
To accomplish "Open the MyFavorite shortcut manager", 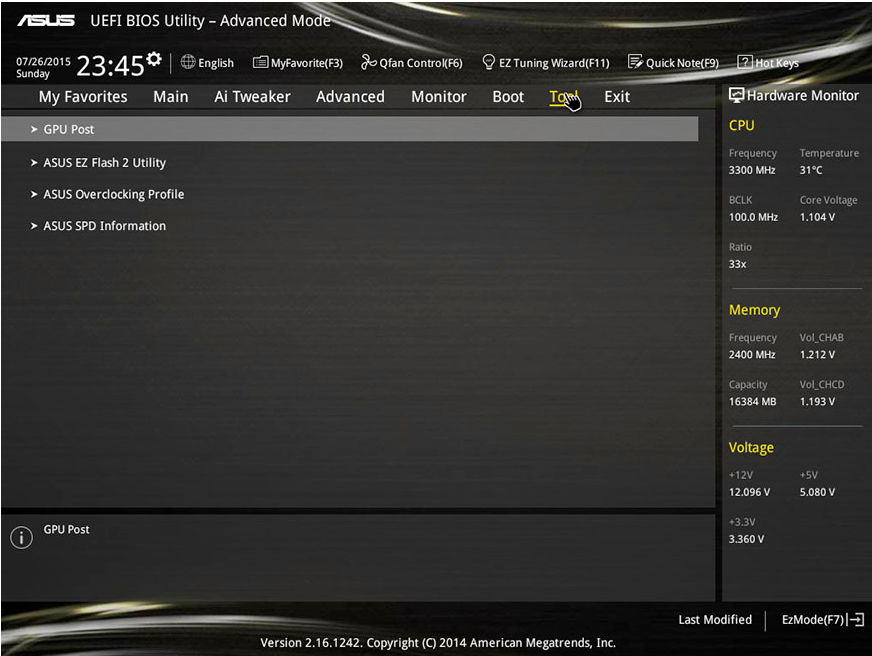I will (x=297, y=62).
